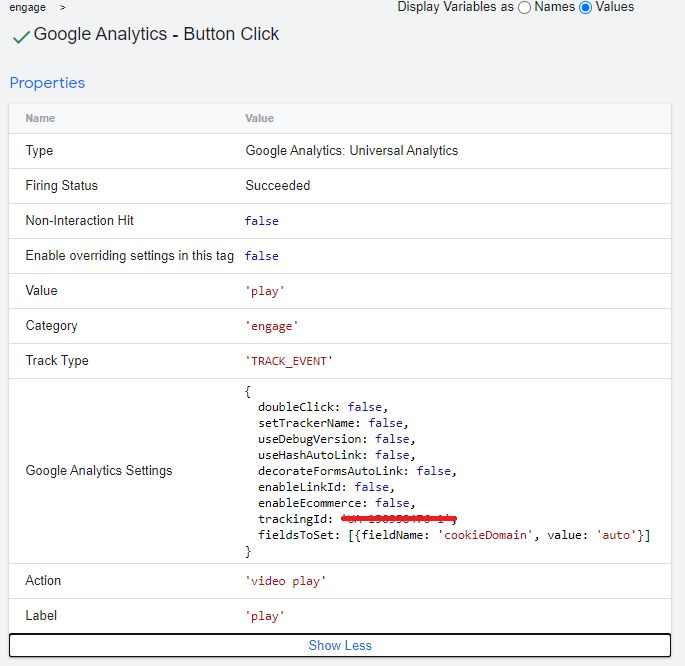Click the Firing Status label

[62, 185]
